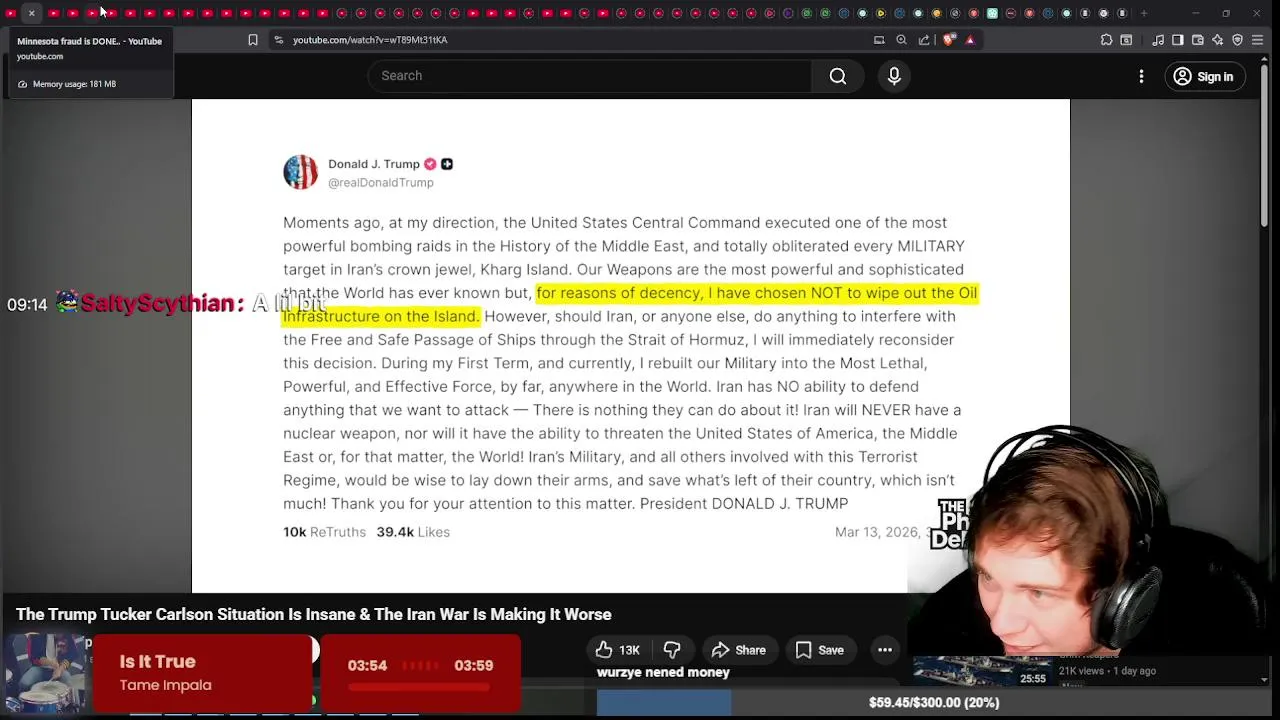Screen dimensions: 1280x720
Task: Click the song progress bar under 03:54
Action: 420,687
